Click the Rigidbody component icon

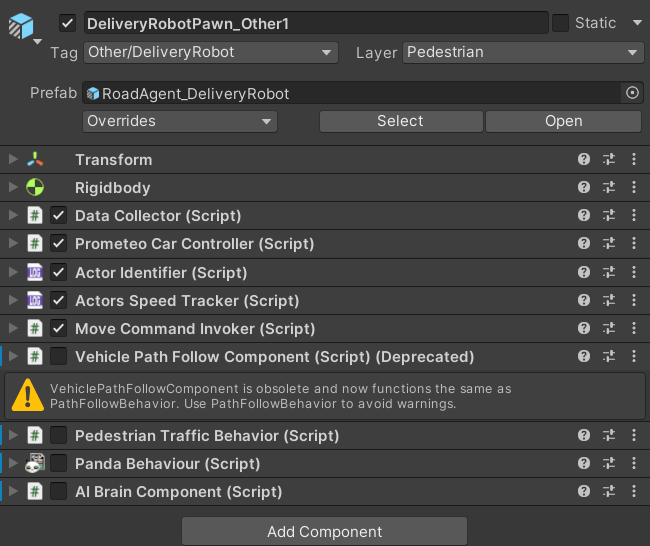35,187
